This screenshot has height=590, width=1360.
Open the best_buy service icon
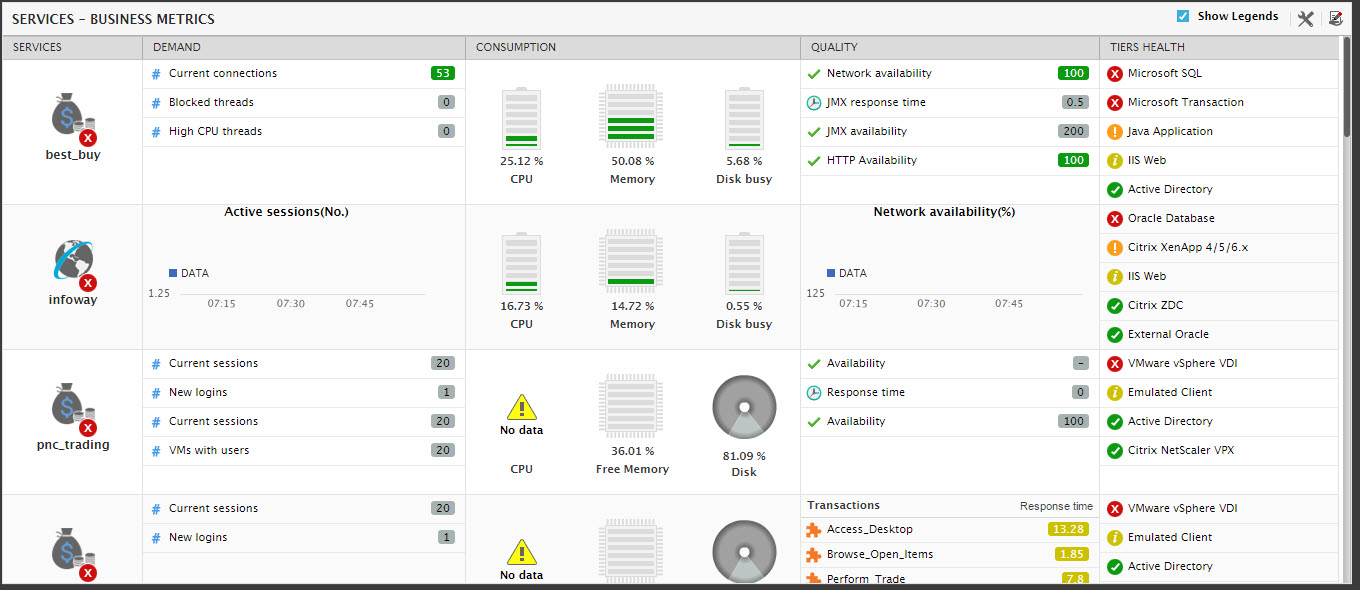point(73,120)
